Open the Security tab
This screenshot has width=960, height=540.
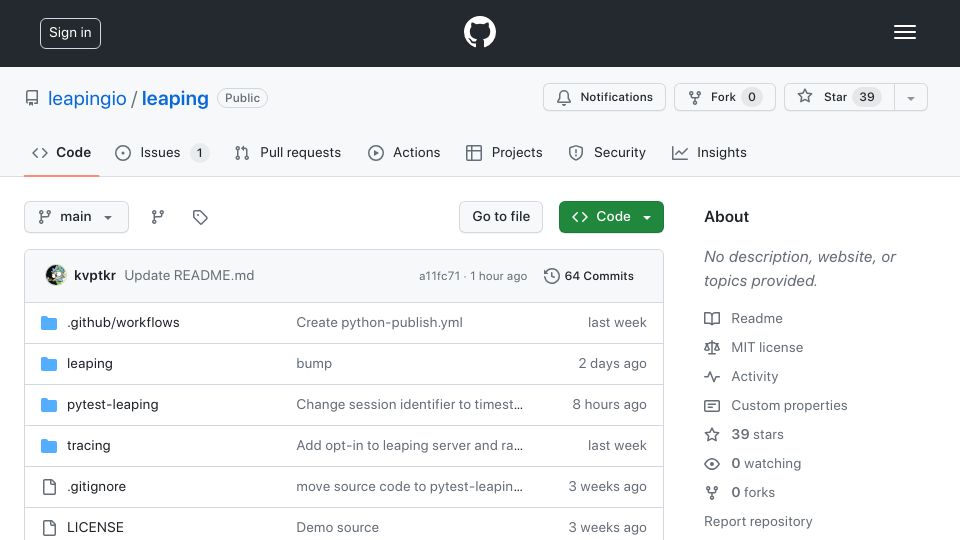(x=607, y=152)
